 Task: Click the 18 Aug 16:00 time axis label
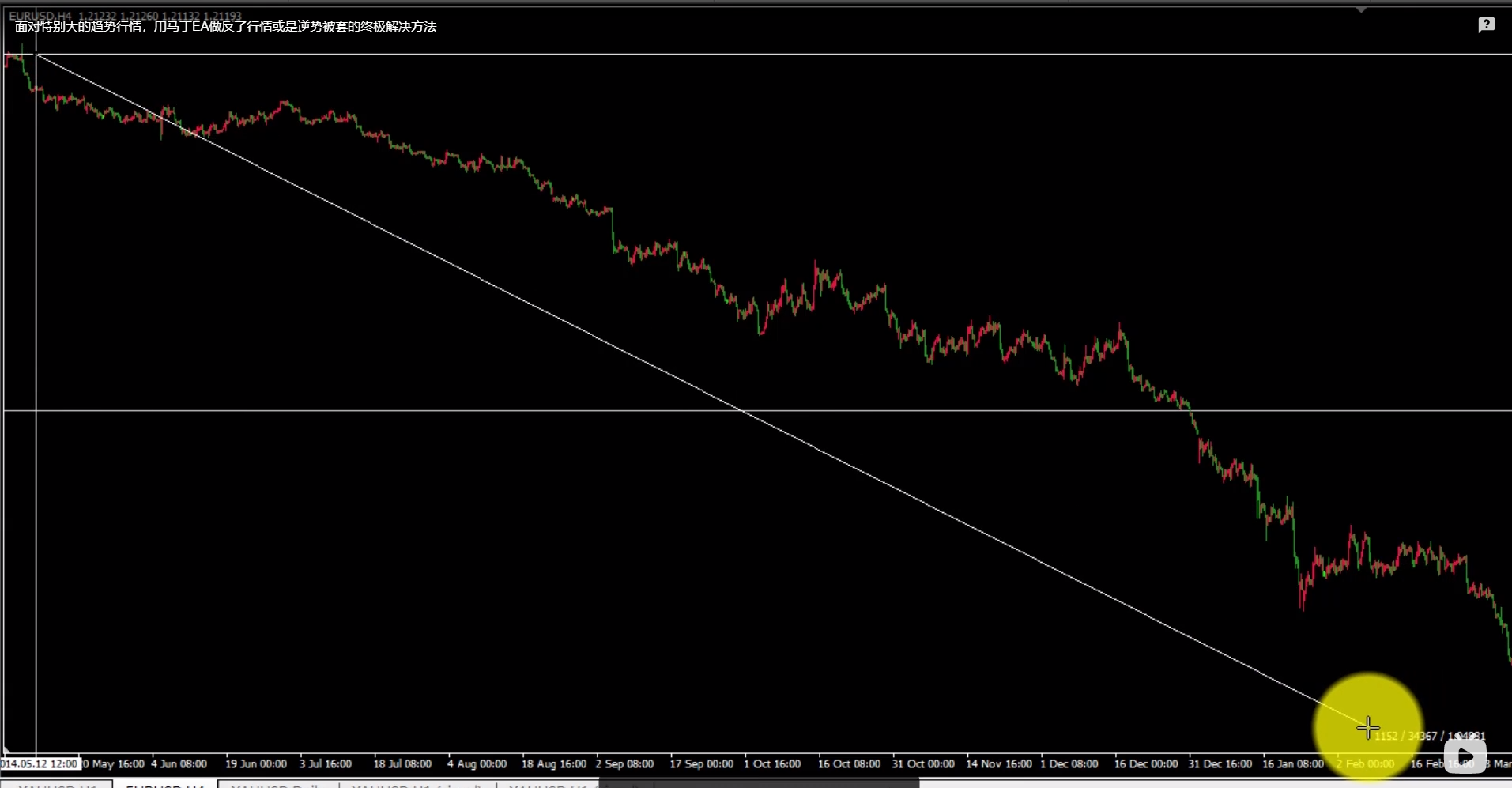(554, 764)
